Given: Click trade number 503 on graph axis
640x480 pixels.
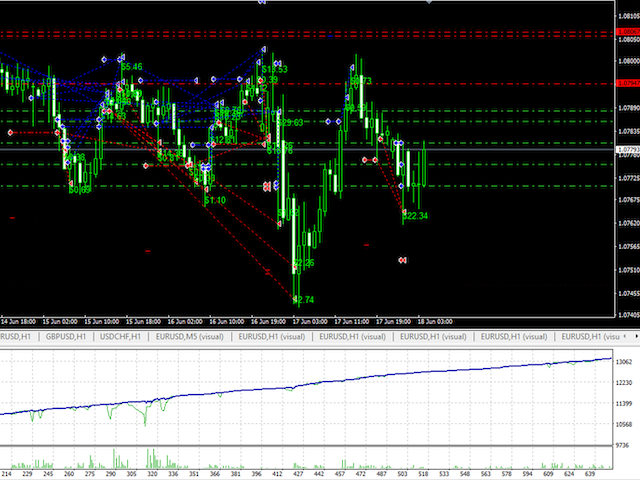Looking at the screenshot, I should (402, 474).
